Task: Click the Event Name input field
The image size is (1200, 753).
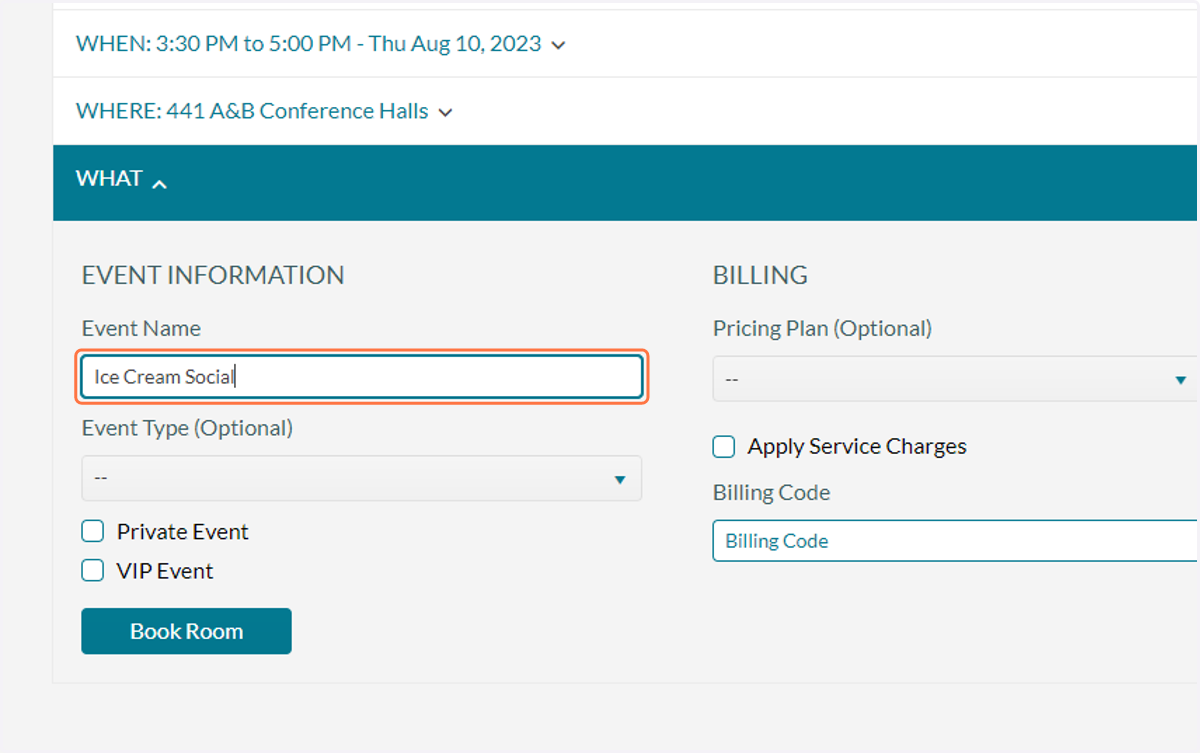Action: pos(362,377)
